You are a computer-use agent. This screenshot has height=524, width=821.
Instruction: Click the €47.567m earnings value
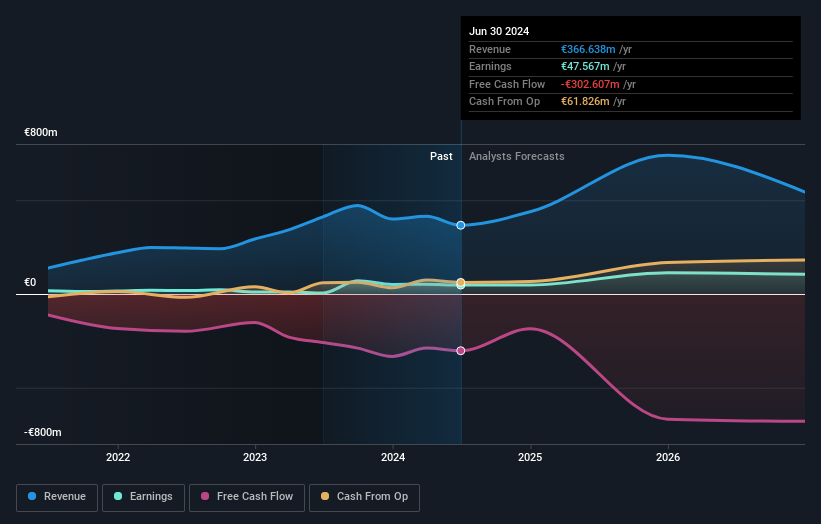pyautogui.click(x=585, y=66)
